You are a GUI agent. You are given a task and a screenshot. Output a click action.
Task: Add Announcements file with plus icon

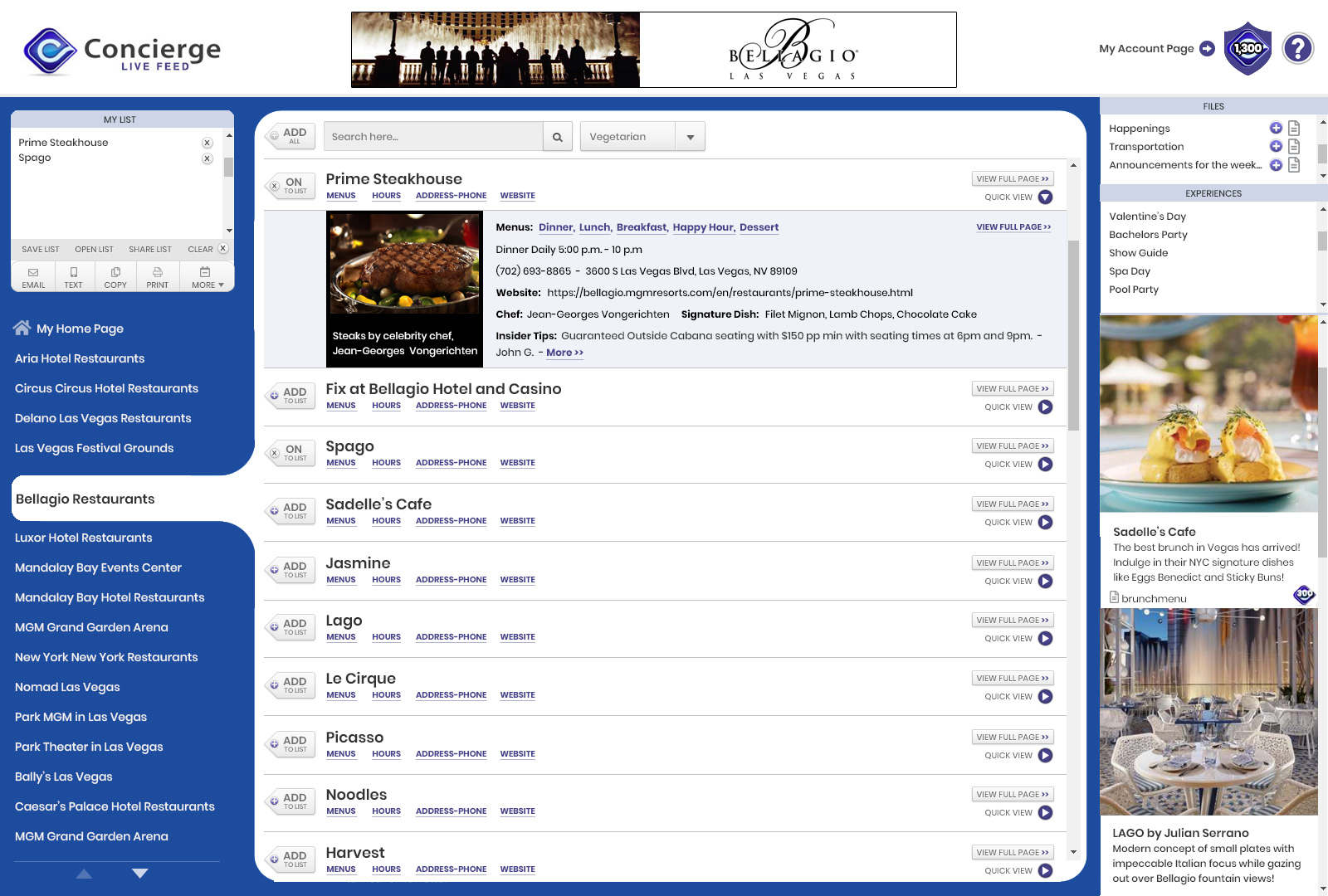pos(1276,164)
